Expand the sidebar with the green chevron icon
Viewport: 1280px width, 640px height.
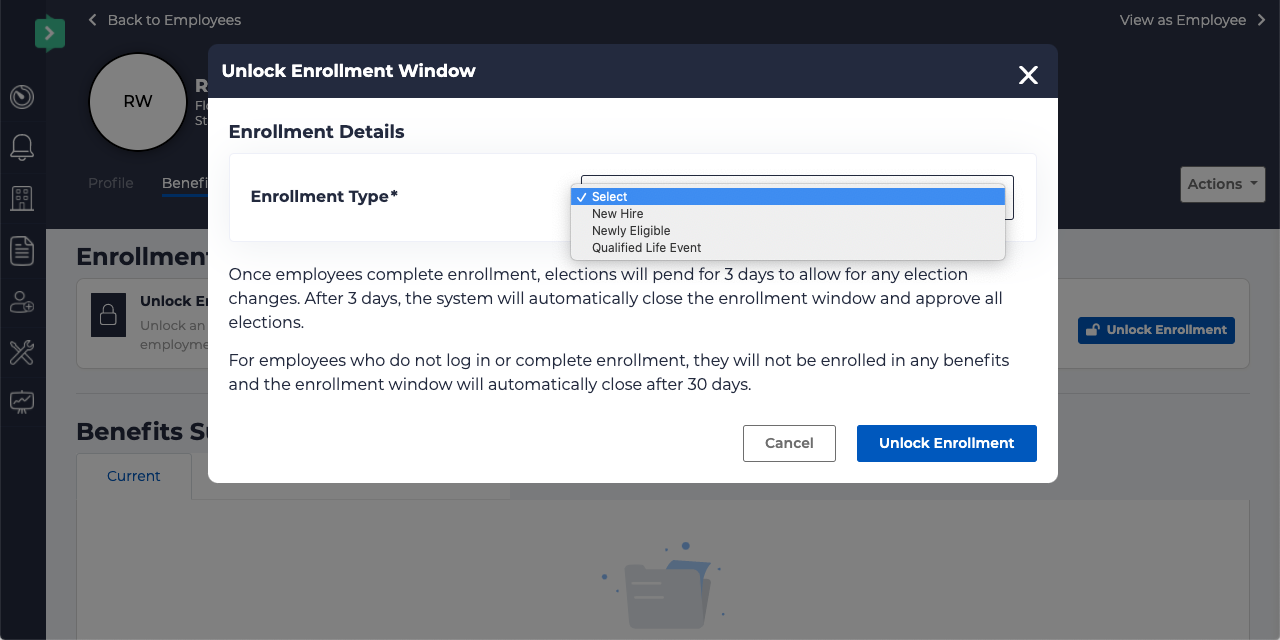49,32
